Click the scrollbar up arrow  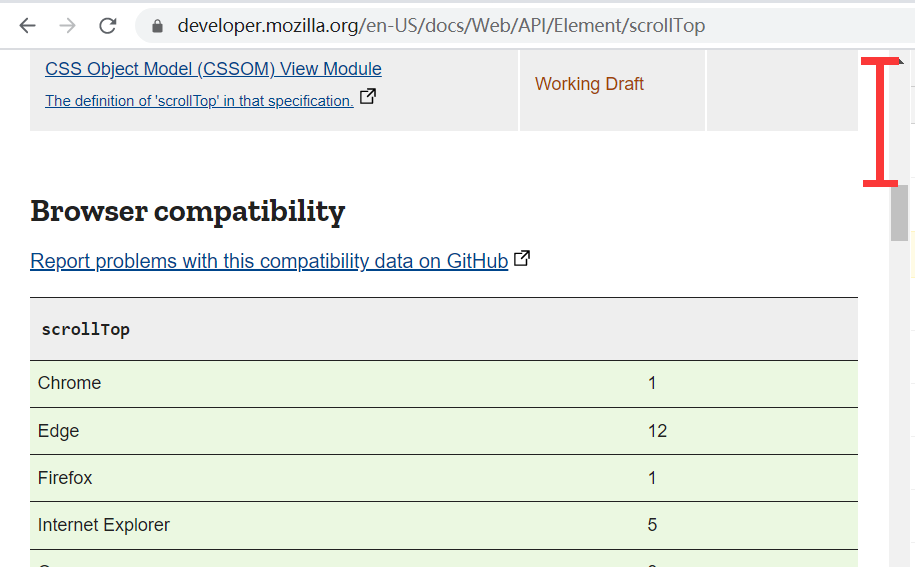point(900,62)
